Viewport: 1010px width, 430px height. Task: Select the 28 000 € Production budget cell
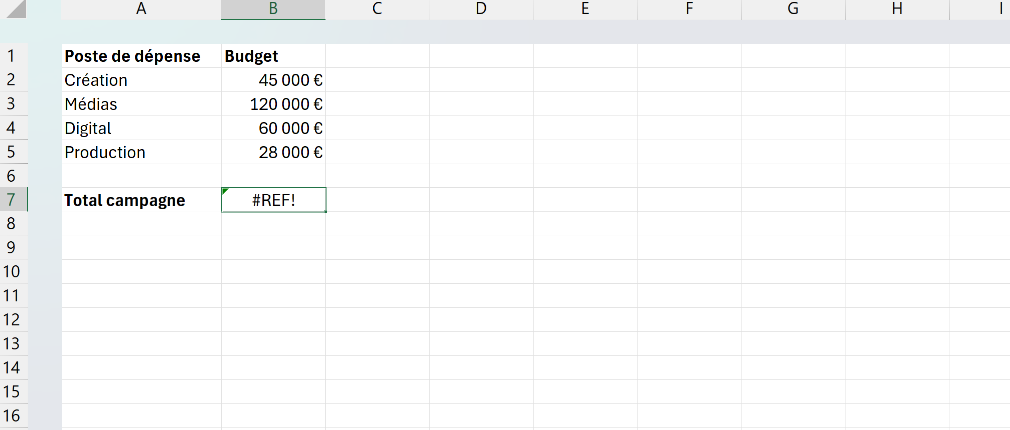(273, 152)
